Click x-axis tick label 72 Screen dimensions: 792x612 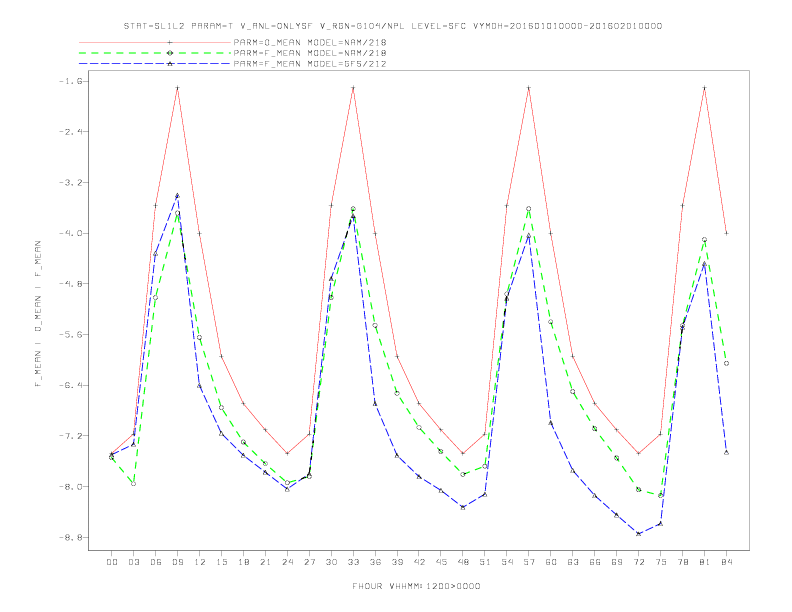pyautogui.click(x=638, y=562)
